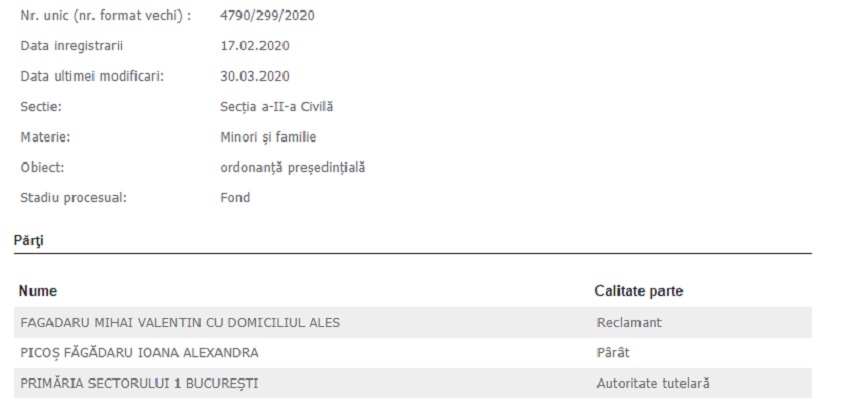Screen dimensions: 860x412
Task: Click the Pârât party role
Action: [612, 352]
